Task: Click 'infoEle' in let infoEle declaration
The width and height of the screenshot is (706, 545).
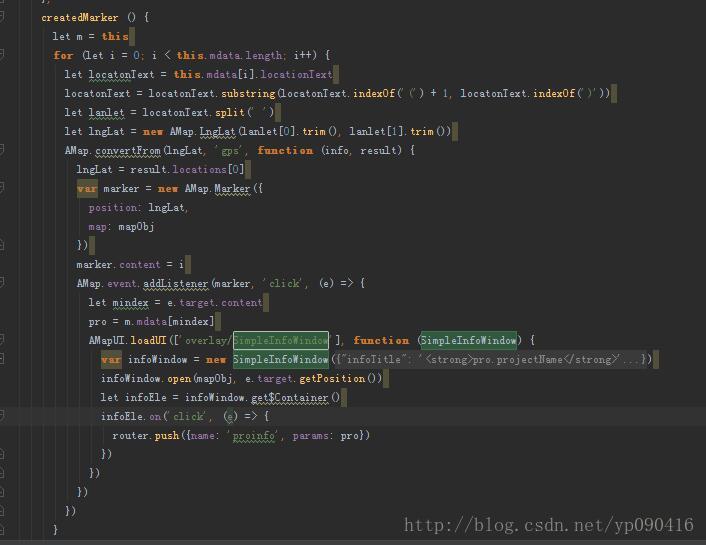Action: (145, 398)
